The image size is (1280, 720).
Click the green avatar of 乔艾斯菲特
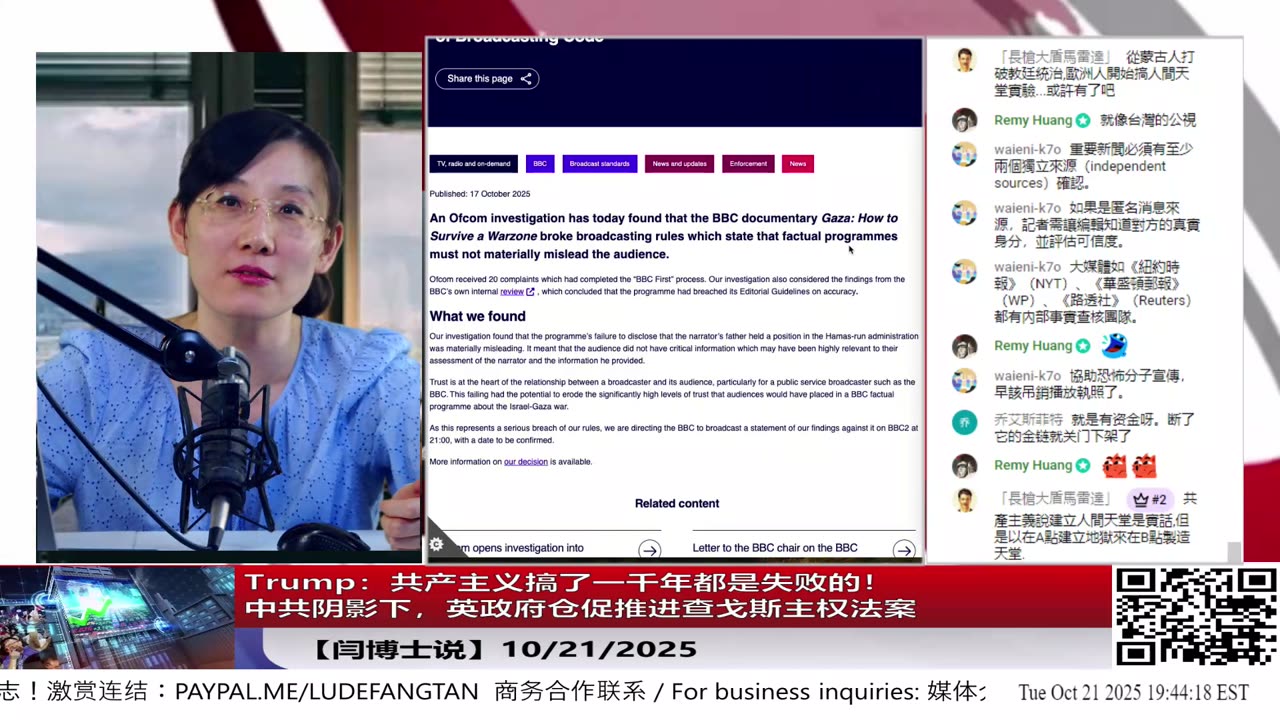965,423
